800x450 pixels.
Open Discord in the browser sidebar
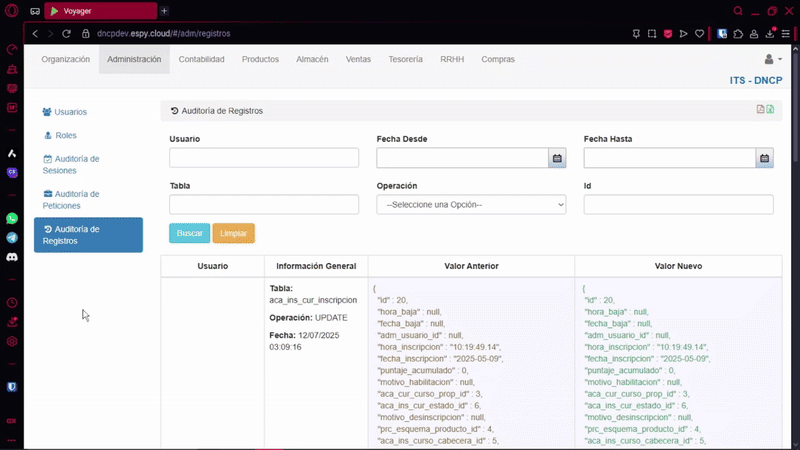pos(12,257)
